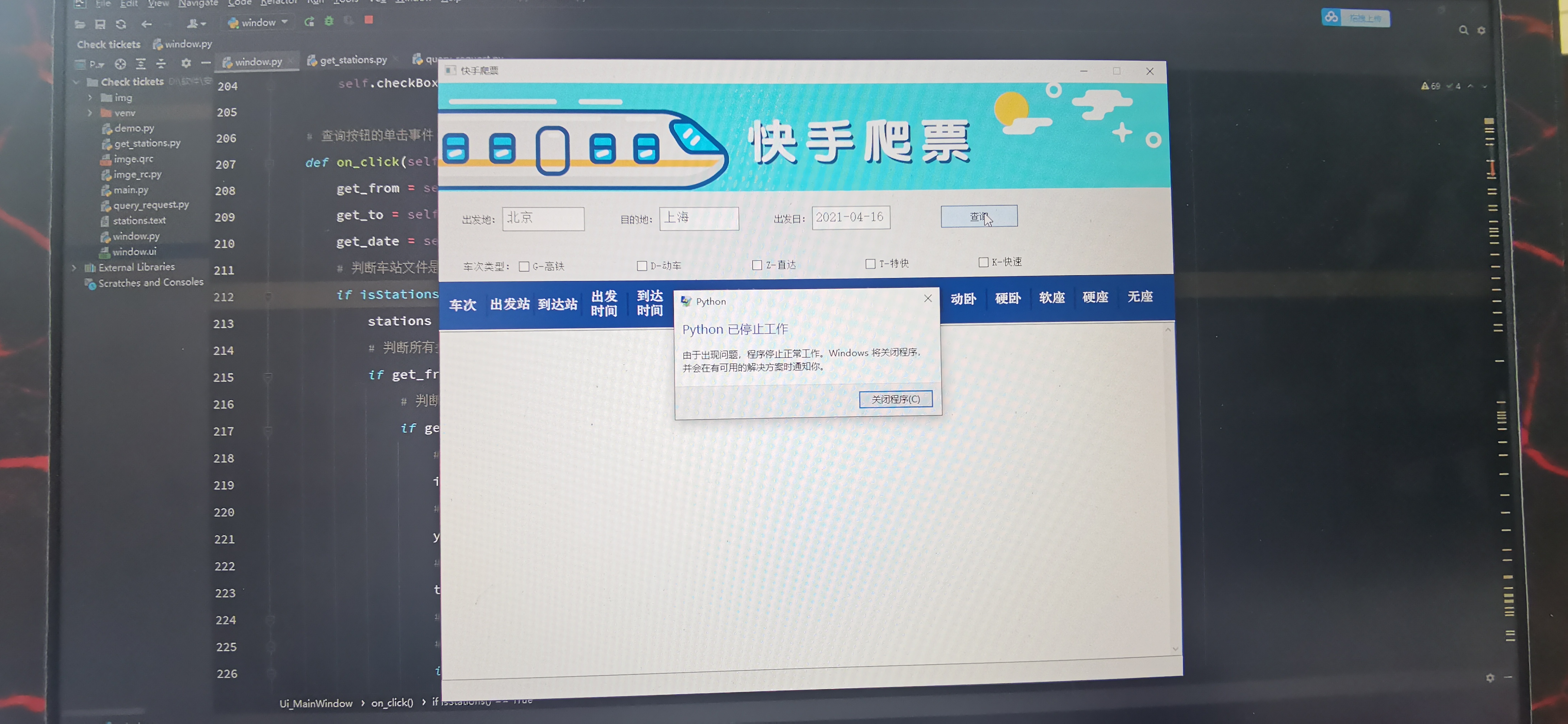Click the Select Opened File target icon
1568x724 pixels.
tap(120, 64)
